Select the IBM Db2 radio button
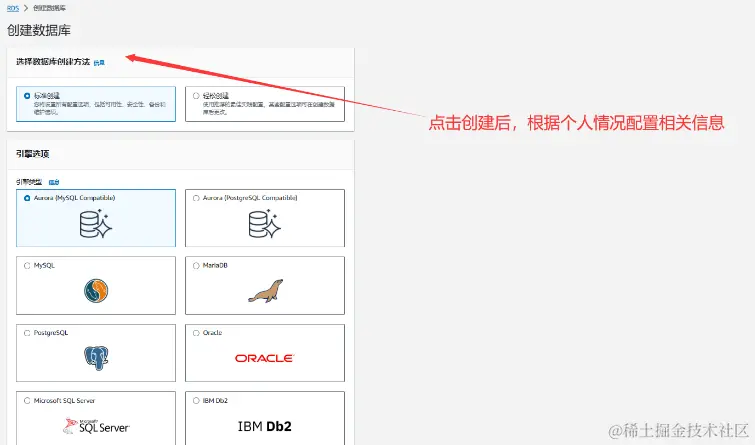 196,400
